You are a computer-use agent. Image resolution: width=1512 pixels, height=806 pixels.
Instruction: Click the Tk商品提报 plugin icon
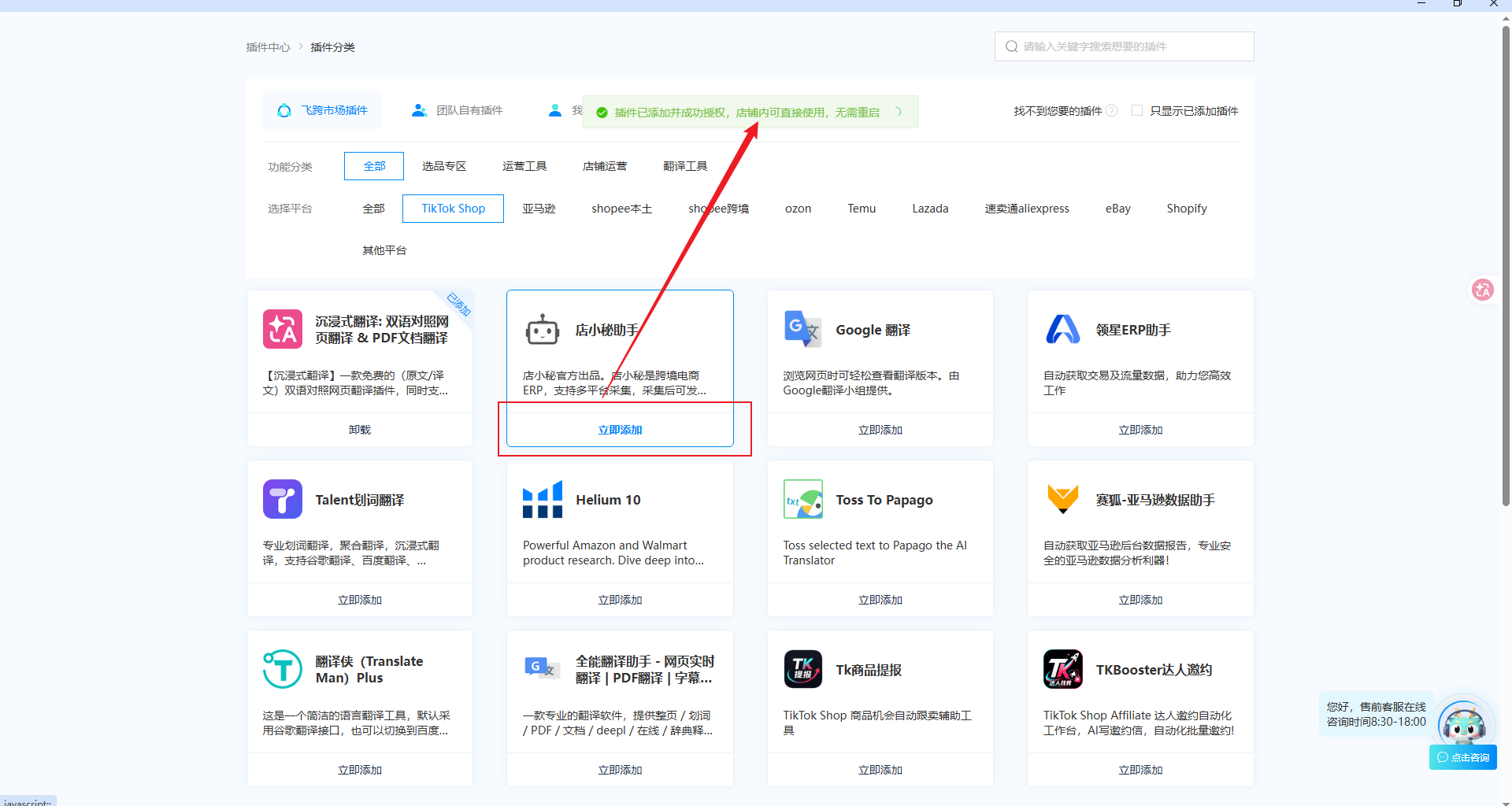click(803, 669)
